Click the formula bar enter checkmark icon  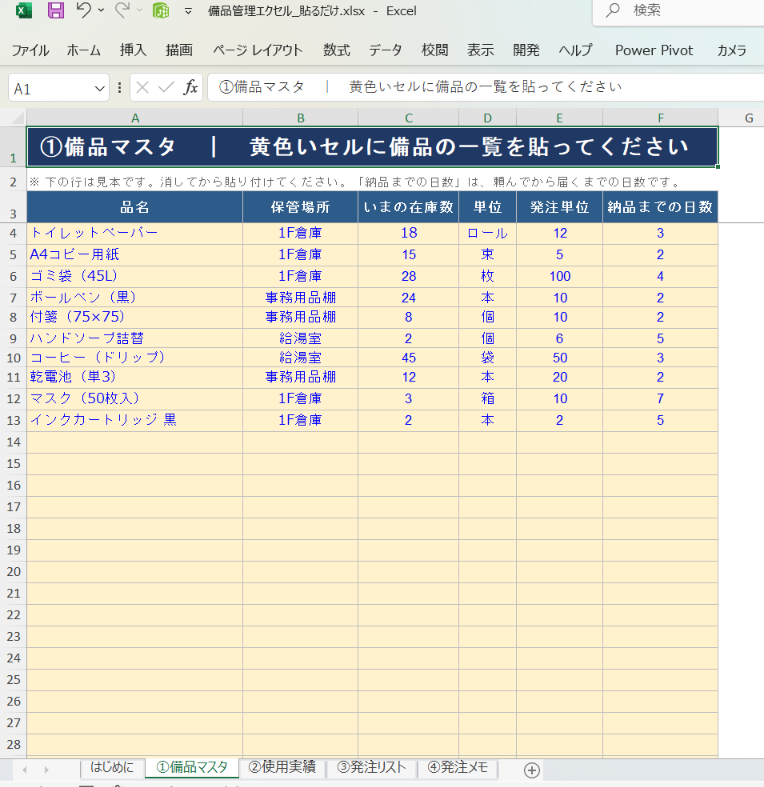(x=166, y=88)
